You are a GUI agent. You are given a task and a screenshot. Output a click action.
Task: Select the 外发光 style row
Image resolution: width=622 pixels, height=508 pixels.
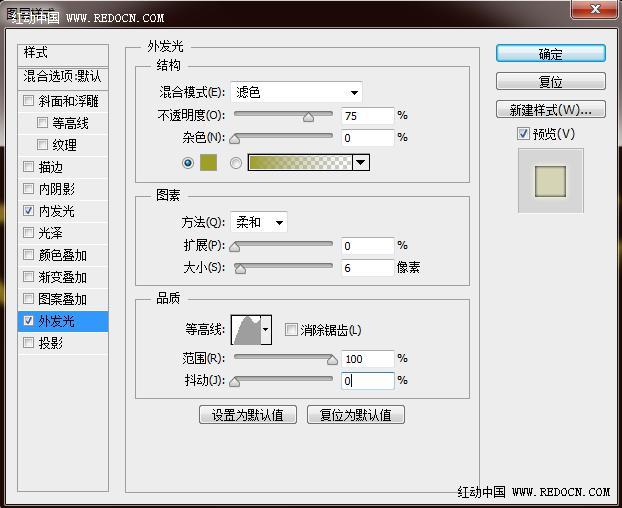tap(63, 321)
